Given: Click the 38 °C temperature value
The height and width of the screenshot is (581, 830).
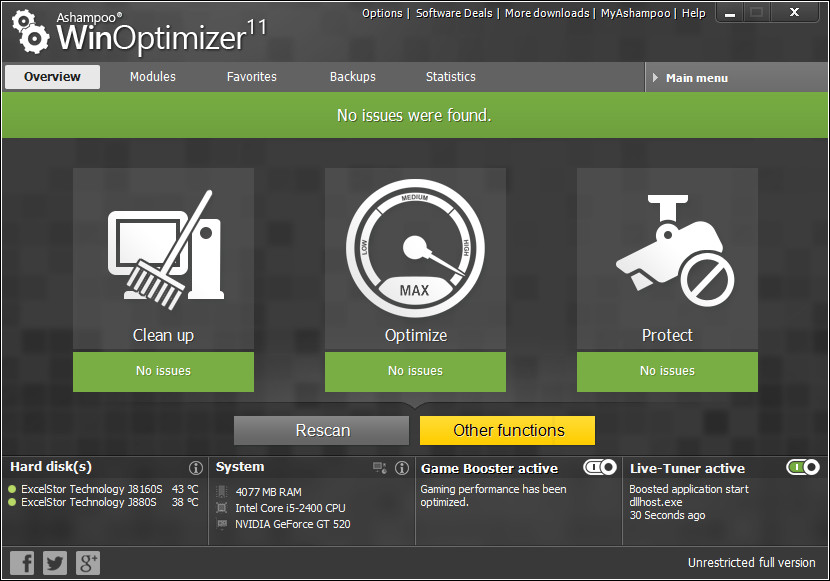Looking at the screenshot, I should point(185,502).
